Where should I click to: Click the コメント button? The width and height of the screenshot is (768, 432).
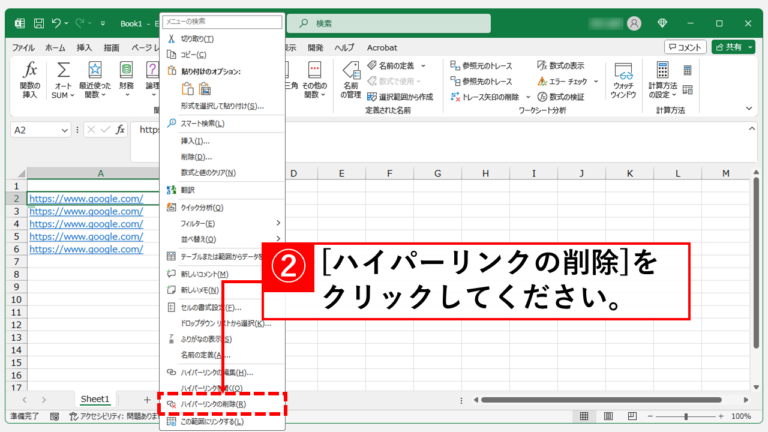point(686,47)
